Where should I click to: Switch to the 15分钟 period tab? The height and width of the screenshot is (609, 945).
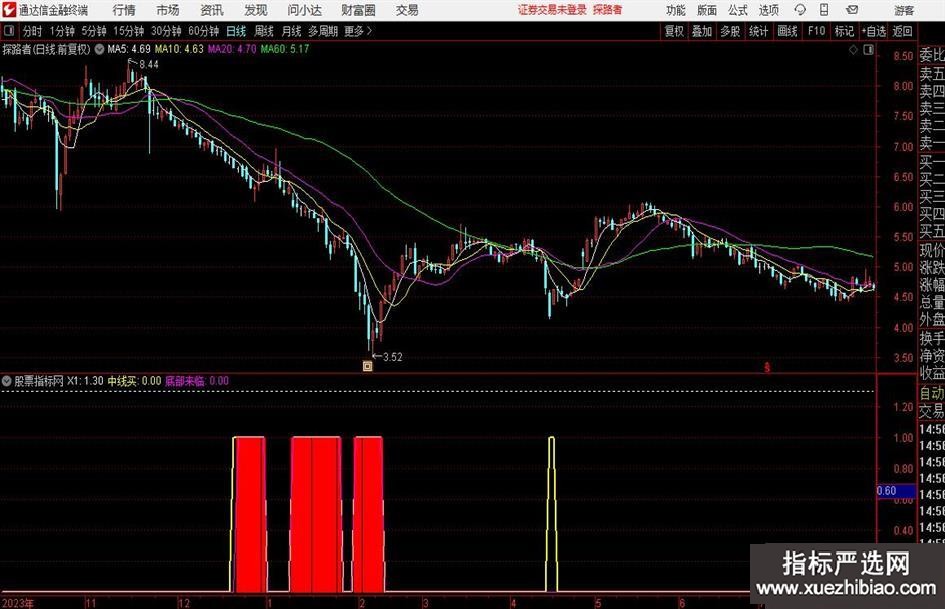point(129,31)
